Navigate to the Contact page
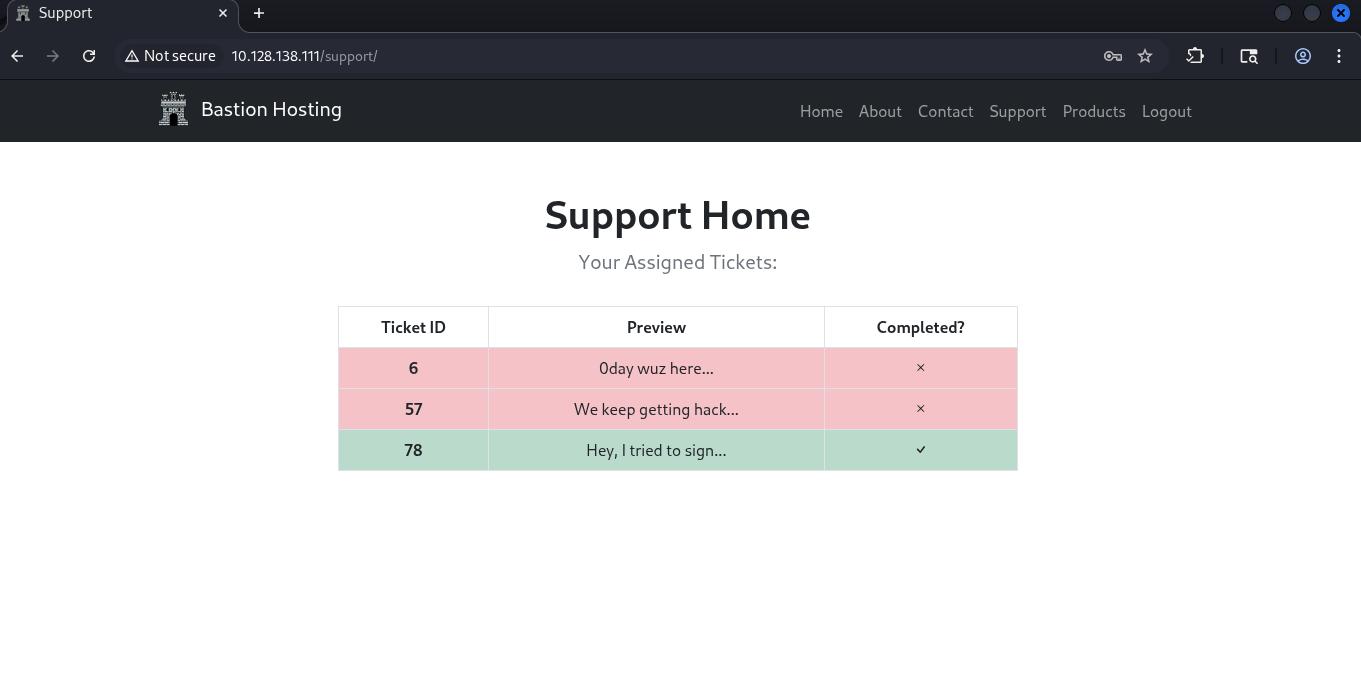Image resolution: width=1361 pixels, height=687 pixels. coord(945,111)
